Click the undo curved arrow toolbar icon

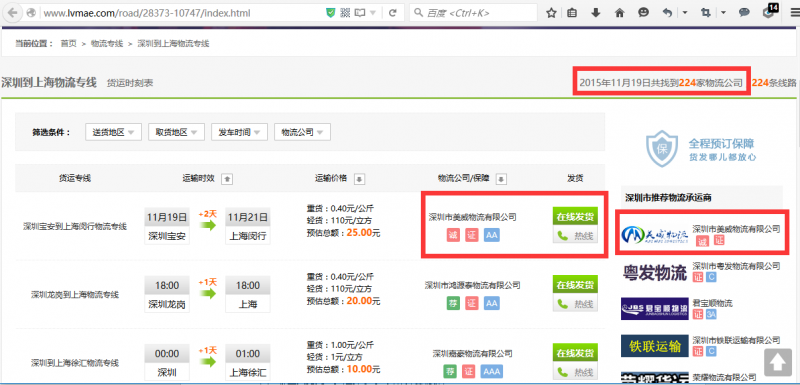tap(667, 13)
